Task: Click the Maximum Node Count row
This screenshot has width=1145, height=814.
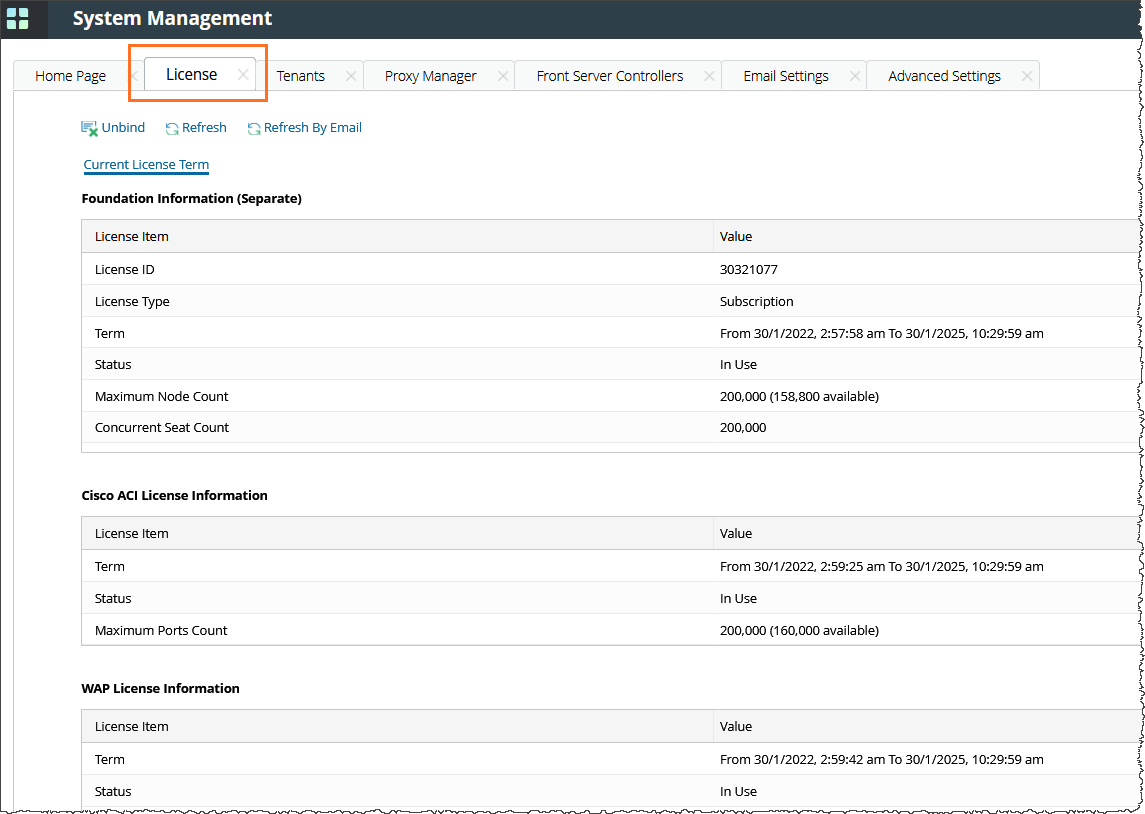Action: (400, 397)
